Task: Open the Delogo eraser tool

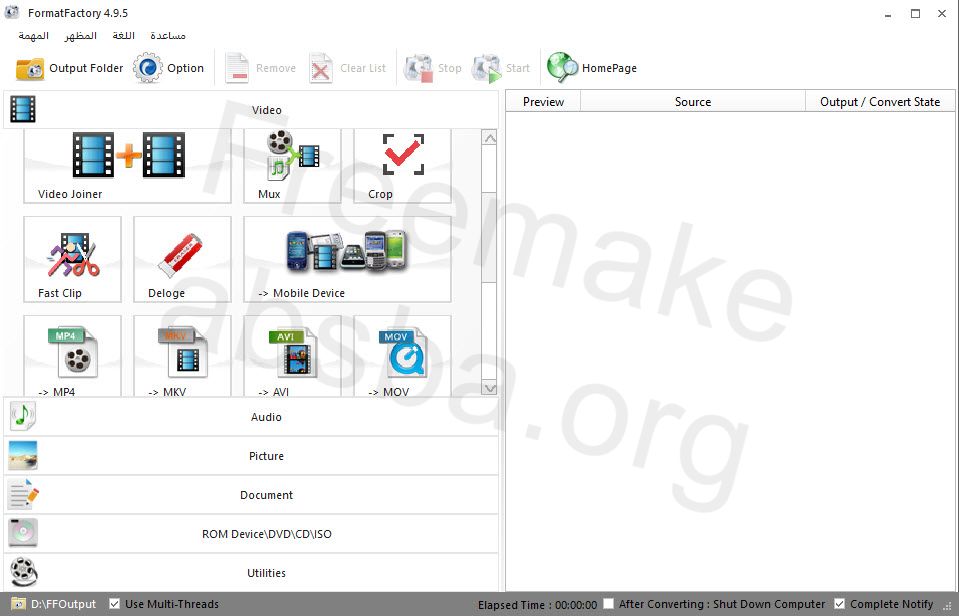Action: pyautogui.click(x=182, y=259)
